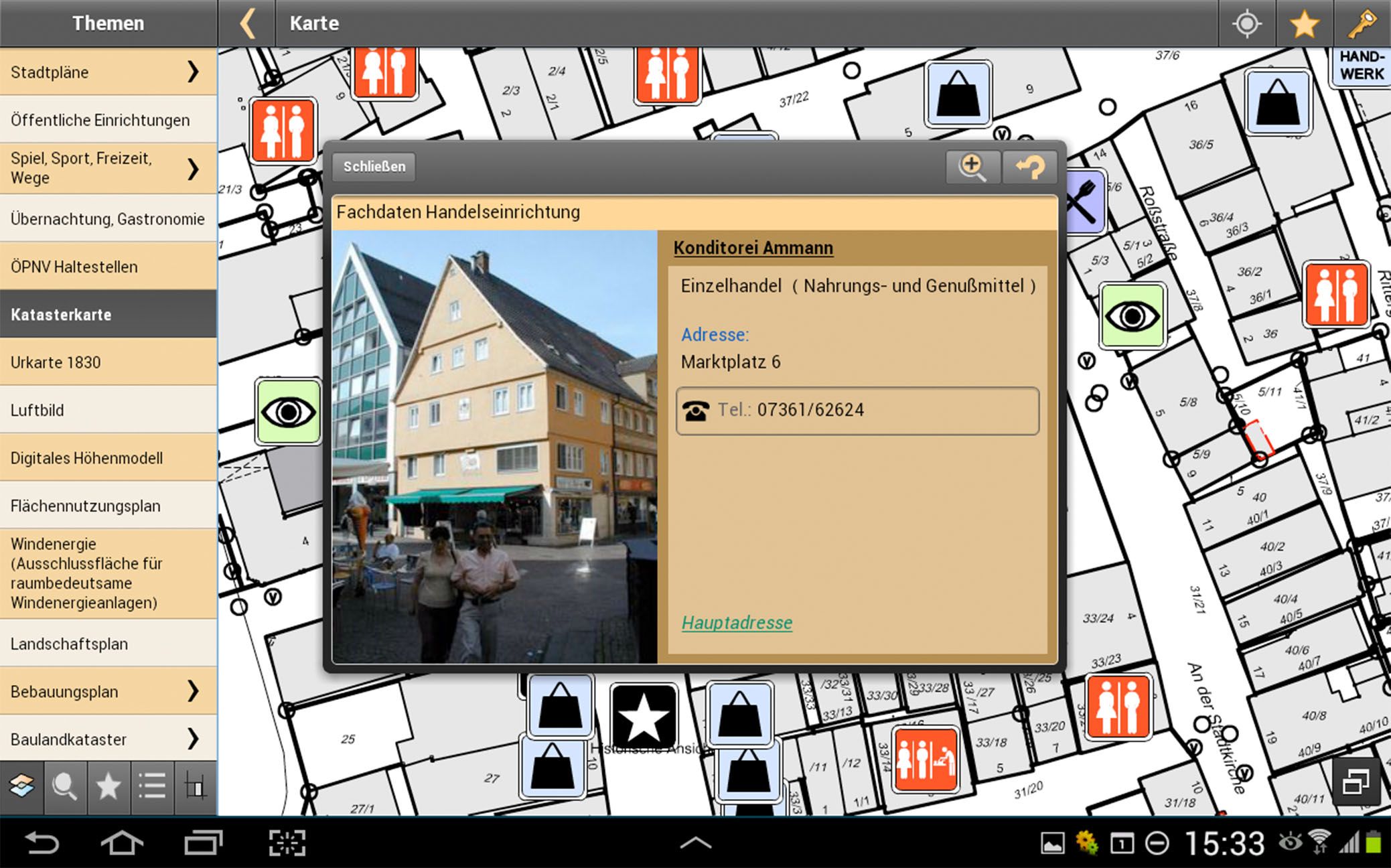Toggle the overlapping windows icon on map corner
Screen dimensions: 1391x868
click(1356, 782)
